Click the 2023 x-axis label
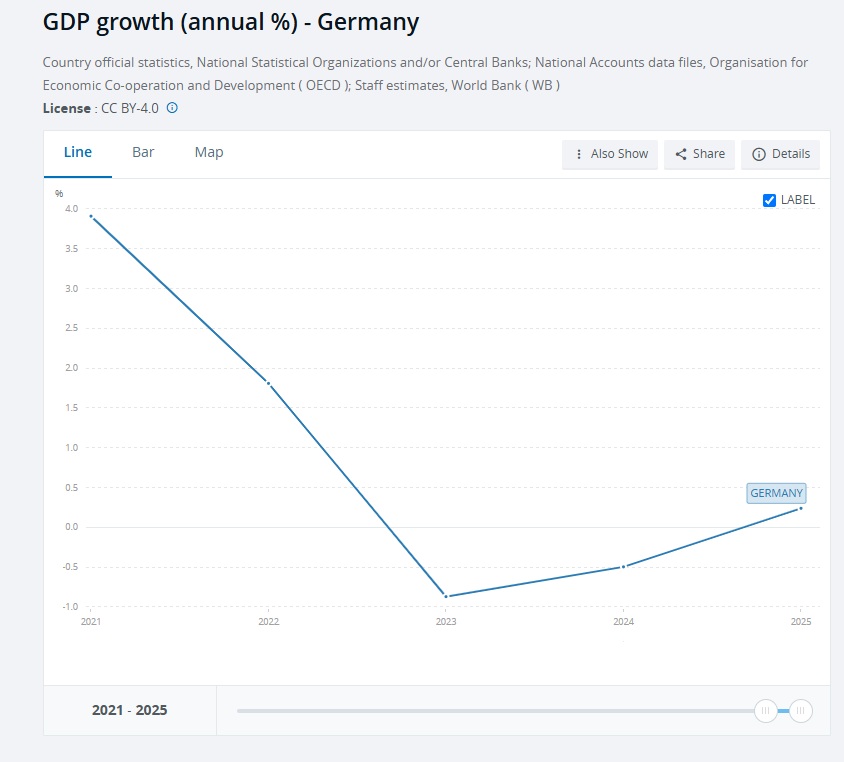Image resolution: width=844 pixels, height=762 pixels. point(446,622)
